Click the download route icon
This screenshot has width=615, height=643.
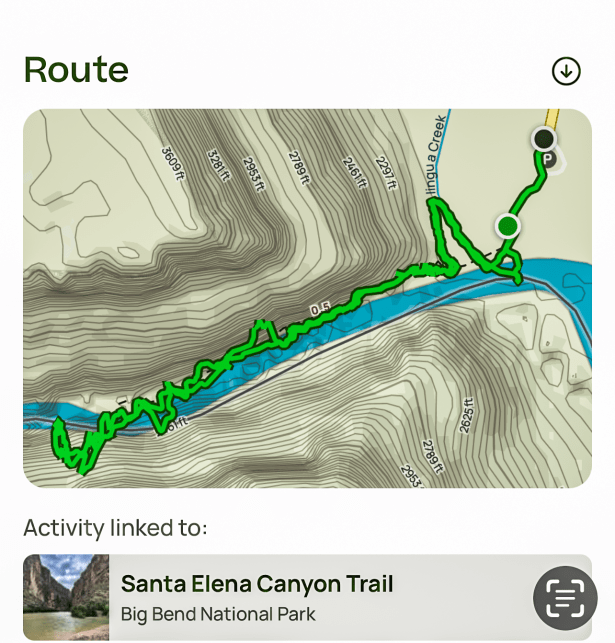(x=566, y=71)
